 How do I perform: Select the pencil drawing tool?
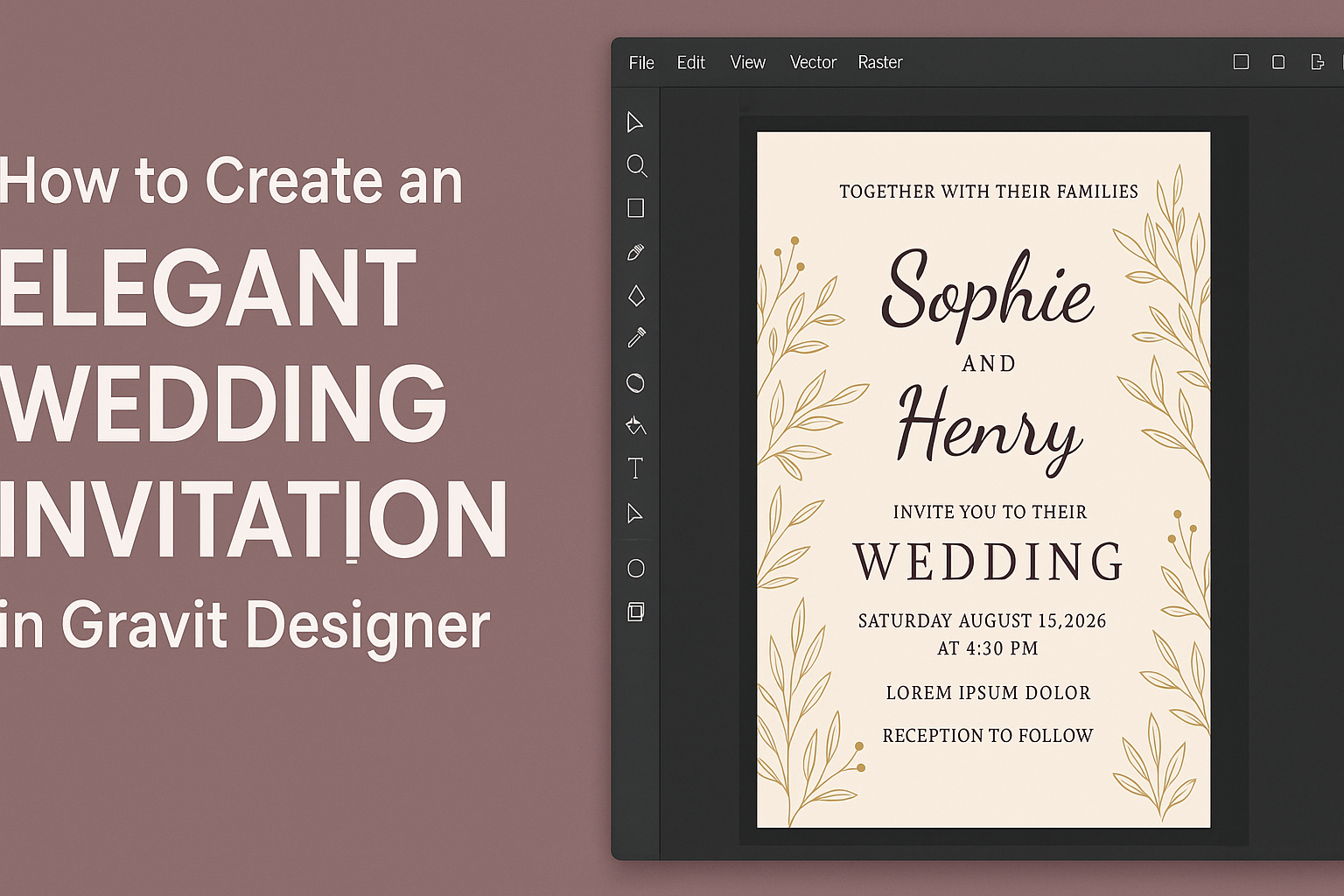click(x=636, y=253)
